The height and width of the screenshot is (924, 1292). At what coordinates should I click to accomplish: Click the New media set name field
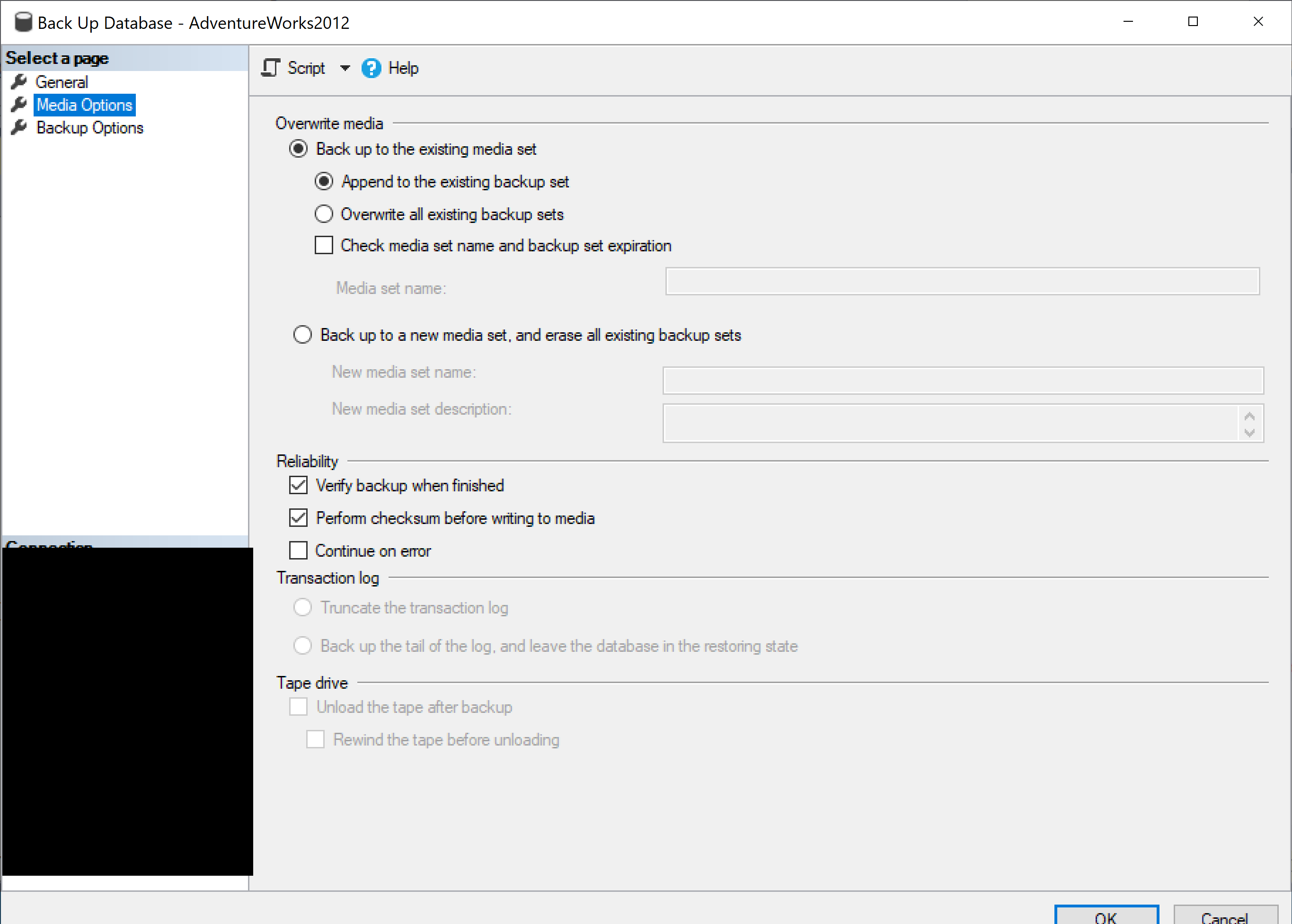963,380
